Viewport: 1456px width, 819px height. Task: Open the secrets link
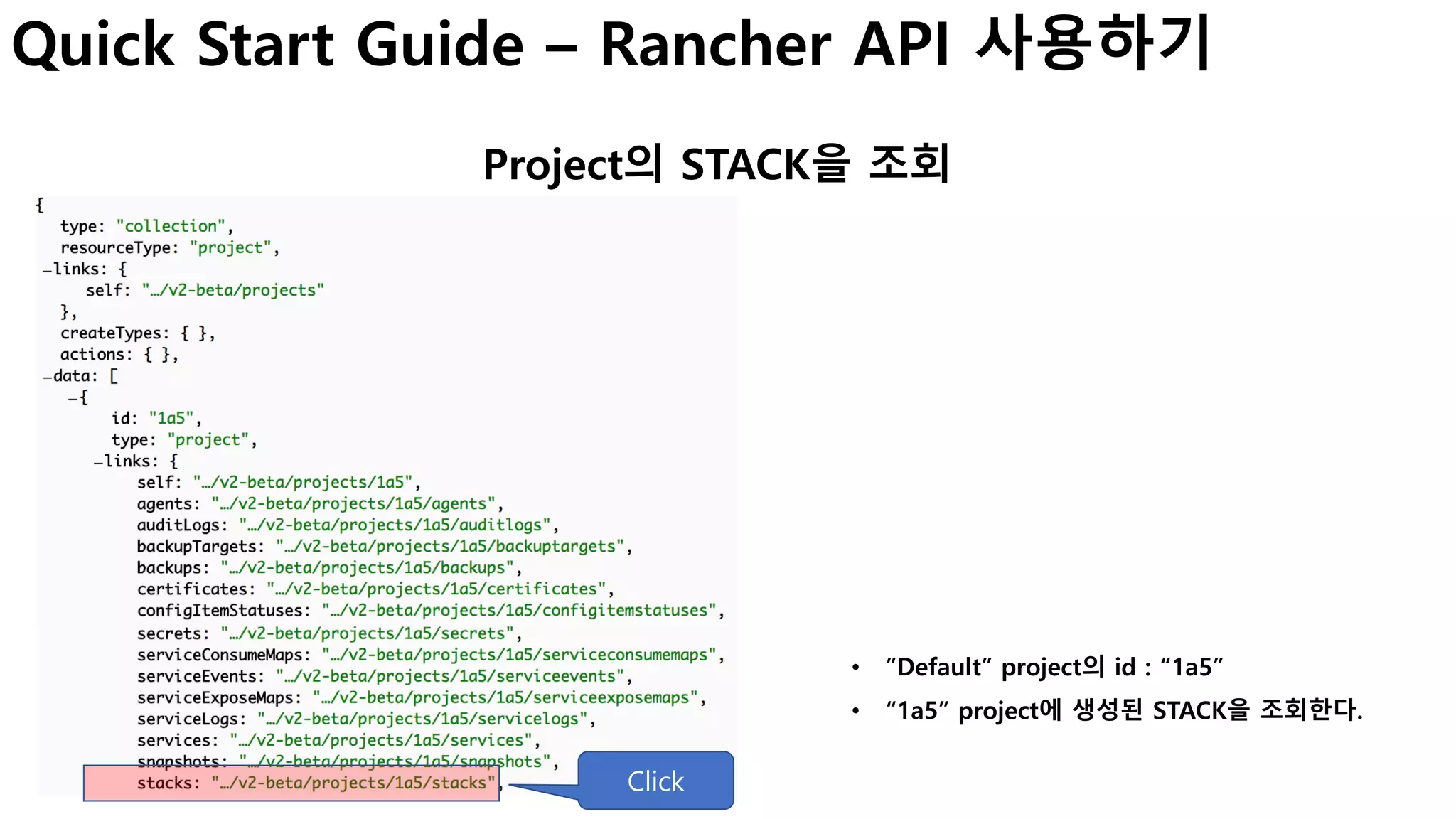coord(366,633)
